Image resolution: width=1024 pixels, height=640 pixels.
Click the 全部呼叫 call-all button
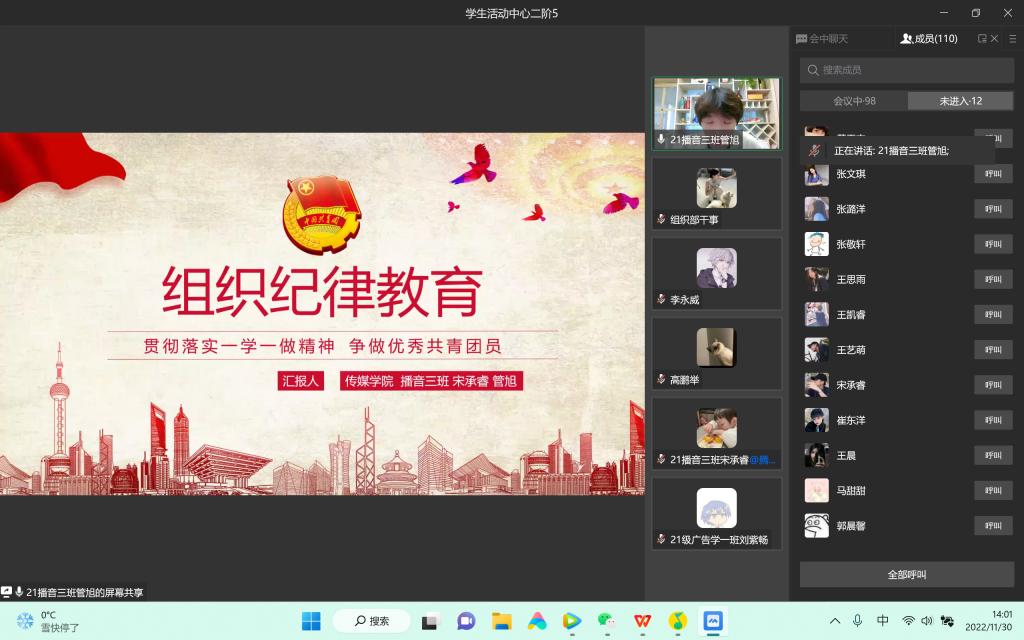907,575
